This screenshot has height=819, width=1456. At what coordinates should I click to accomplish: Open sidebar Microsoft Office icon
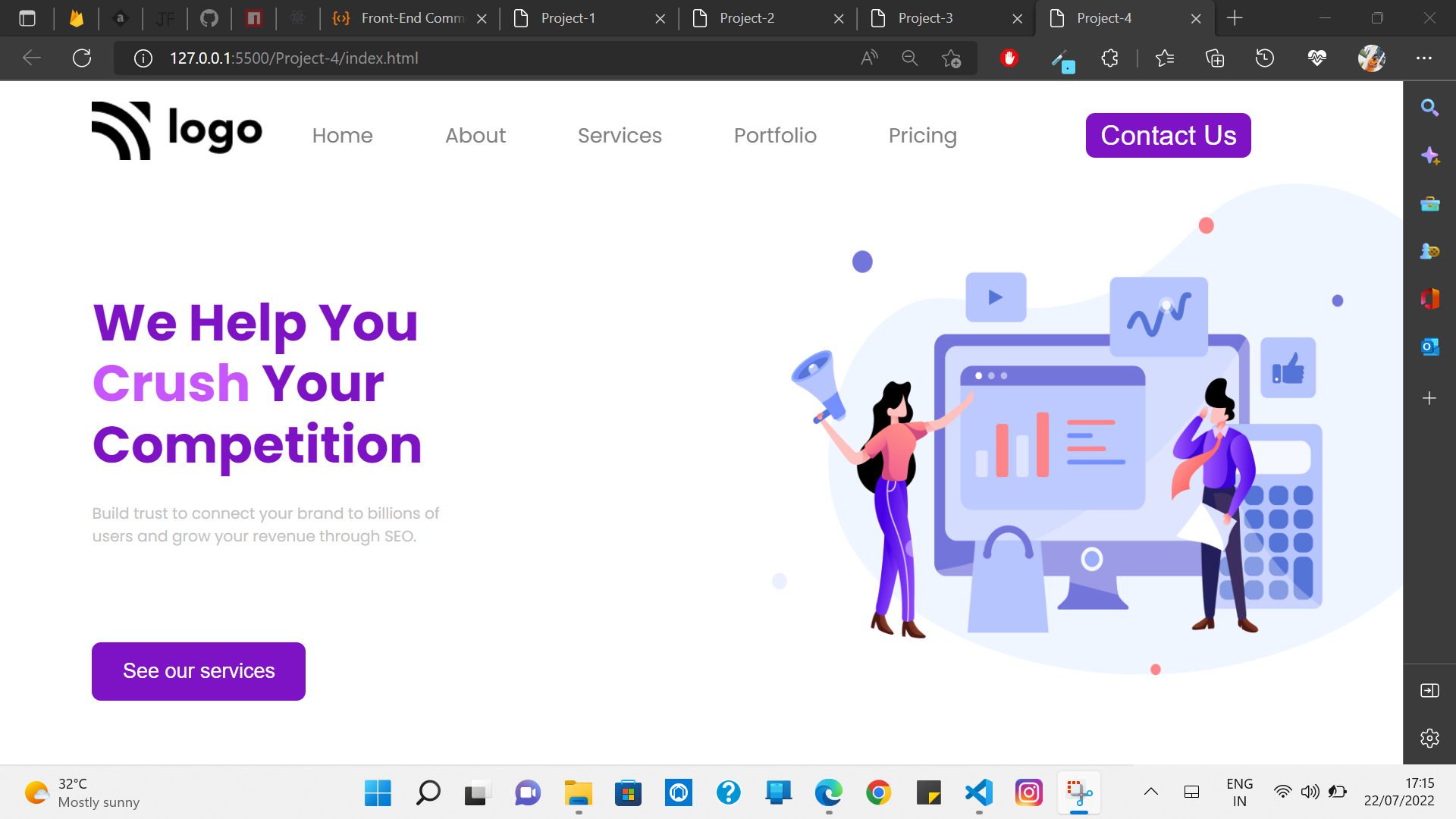tap(1429, 299)
